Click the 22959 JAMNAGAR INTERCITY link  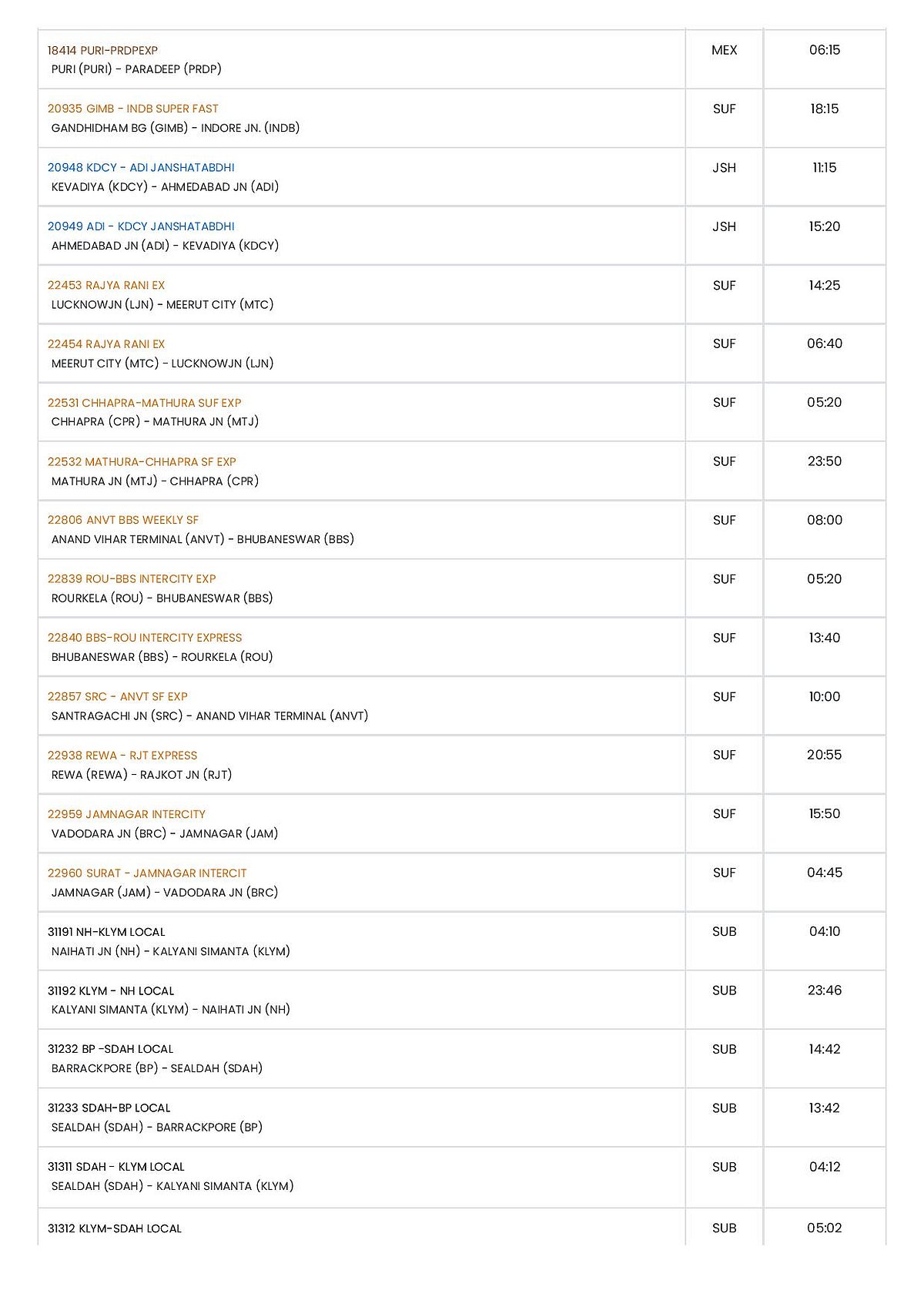click(126, 815)
